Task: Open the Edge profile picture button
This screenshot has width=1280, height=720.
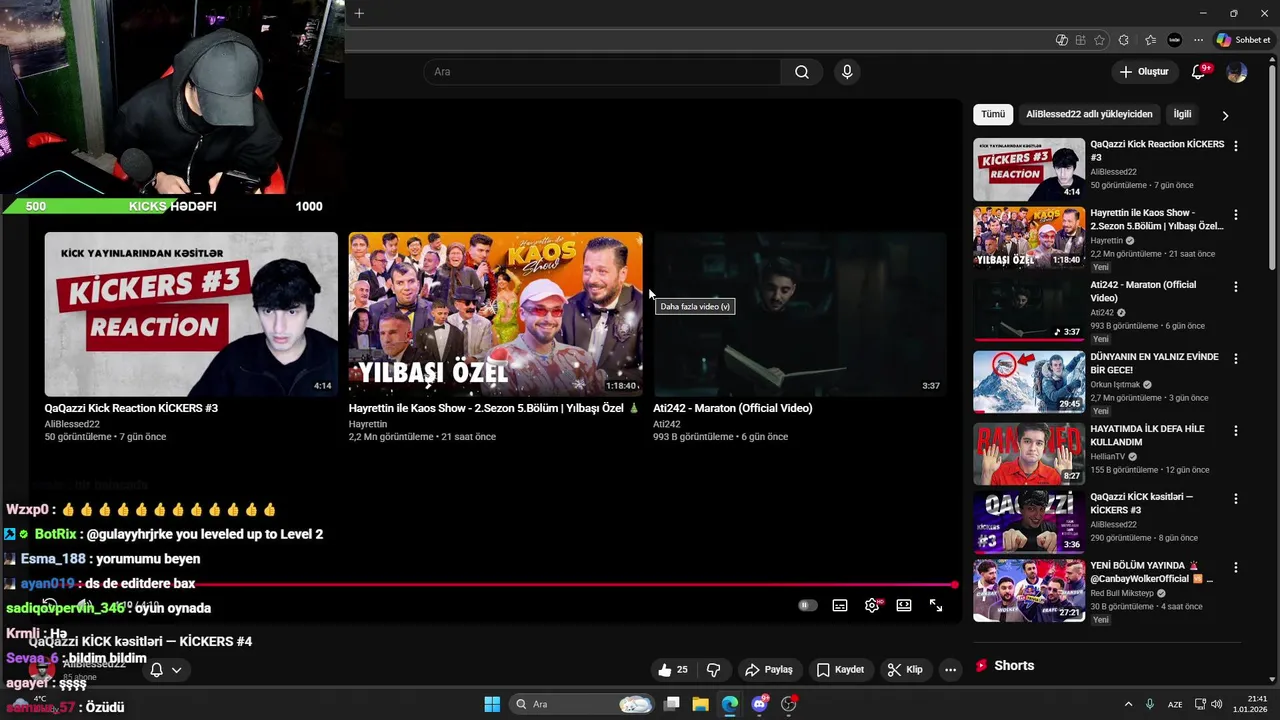Action: point(1174,40)
